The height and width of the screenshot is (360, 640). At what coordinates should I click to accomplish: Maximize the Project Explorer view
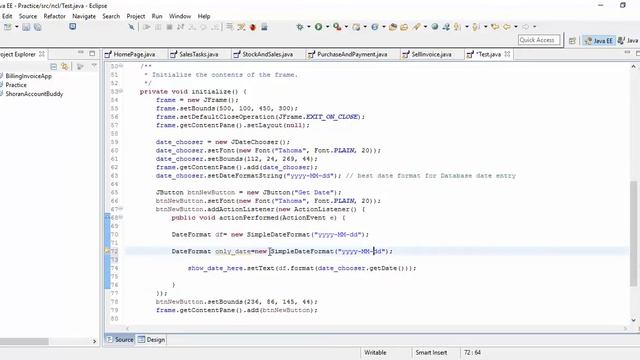(92, 53)
